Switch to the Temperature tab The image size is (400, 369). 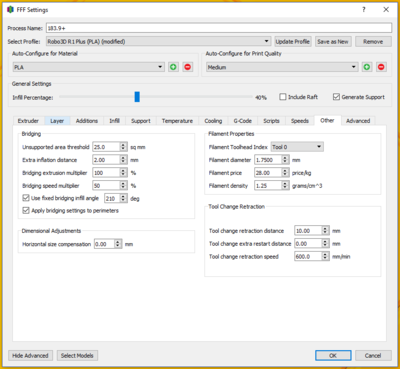(x=177, y=121)
